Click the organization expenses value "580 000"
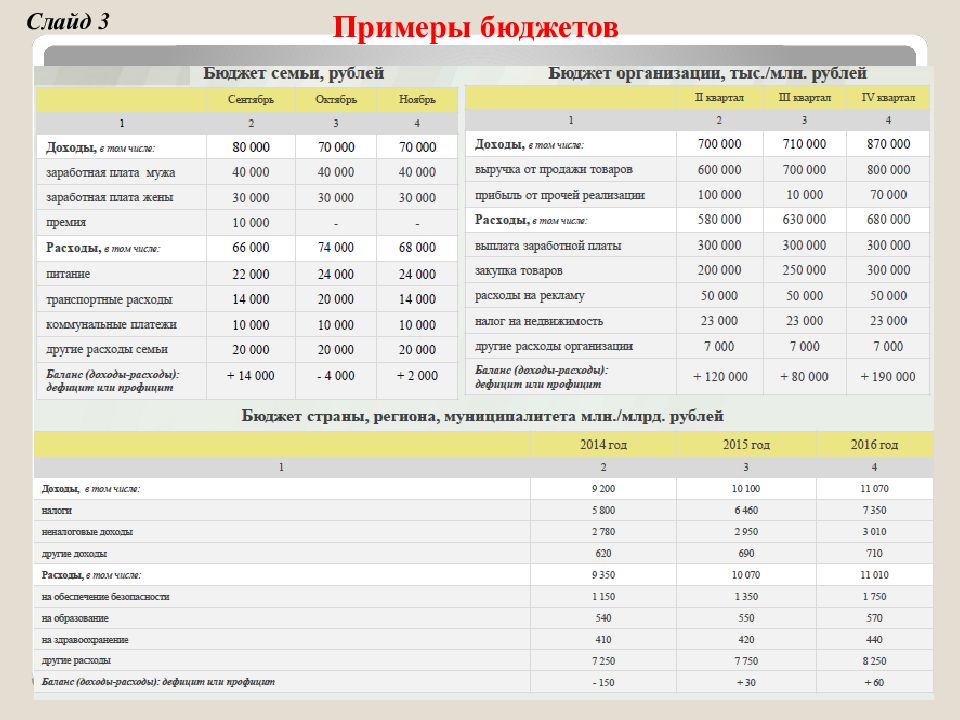 [719, 219]
